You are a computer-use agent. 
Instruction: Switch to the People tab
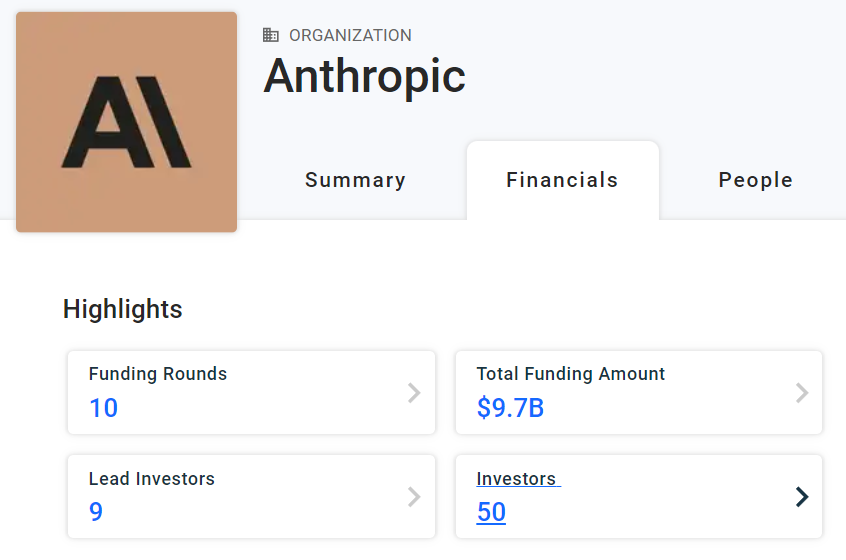(756, 180)
